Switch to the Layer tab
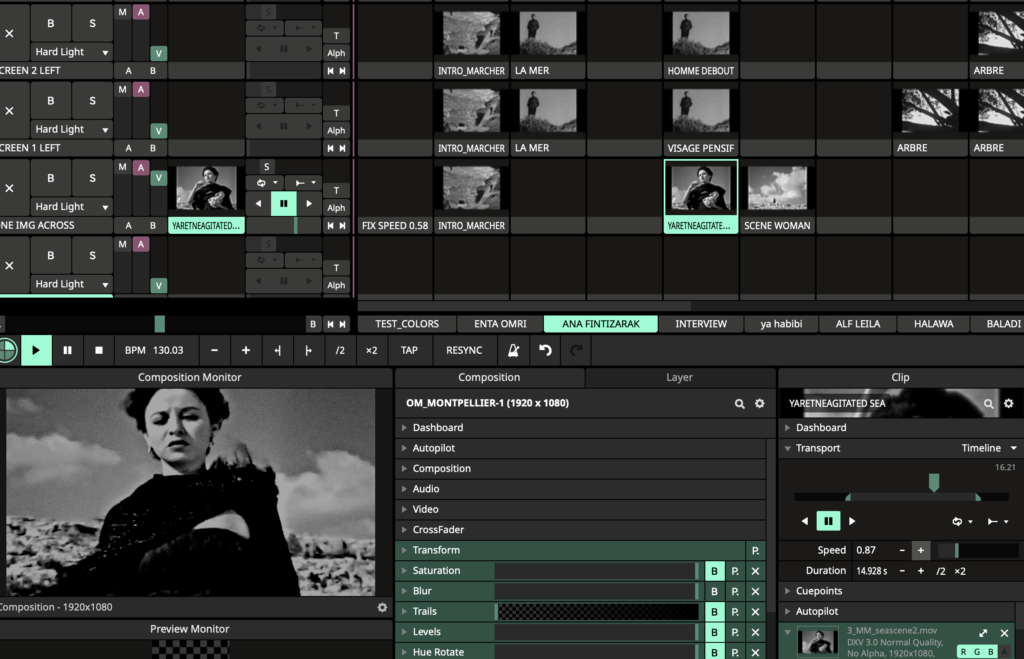 (679, 378)
